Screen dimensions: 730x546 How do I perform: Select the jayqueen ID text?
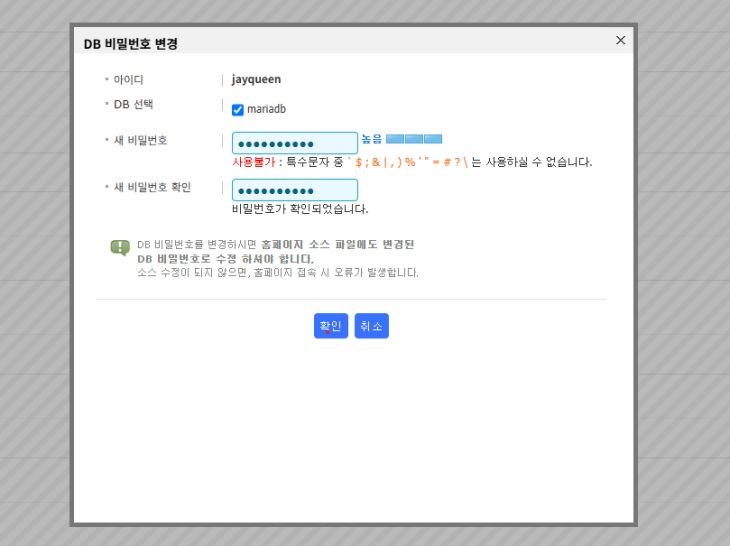point(256,79)
